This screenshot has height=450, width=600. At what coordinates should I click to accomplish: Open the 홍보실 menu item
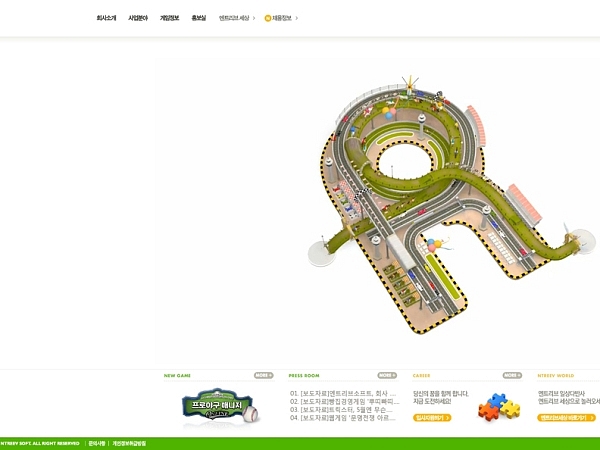[x=199, y=18]
